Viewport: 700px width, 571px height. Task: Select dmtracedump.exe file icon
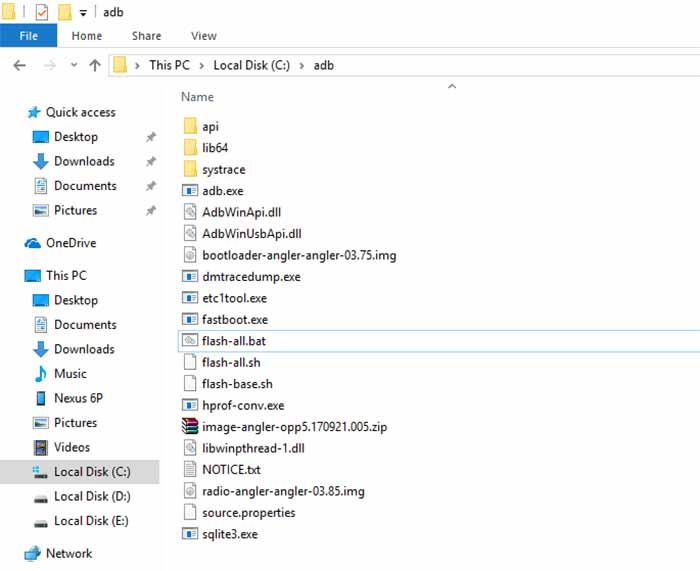[190, 276]
